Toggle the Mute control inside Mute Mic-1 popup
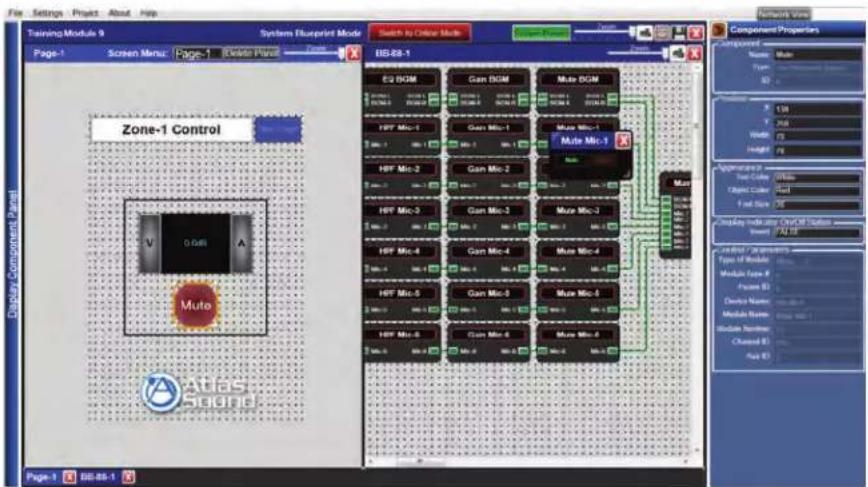Screen dimensions: 868x487 pyautogui.click(x=572, y=160)
